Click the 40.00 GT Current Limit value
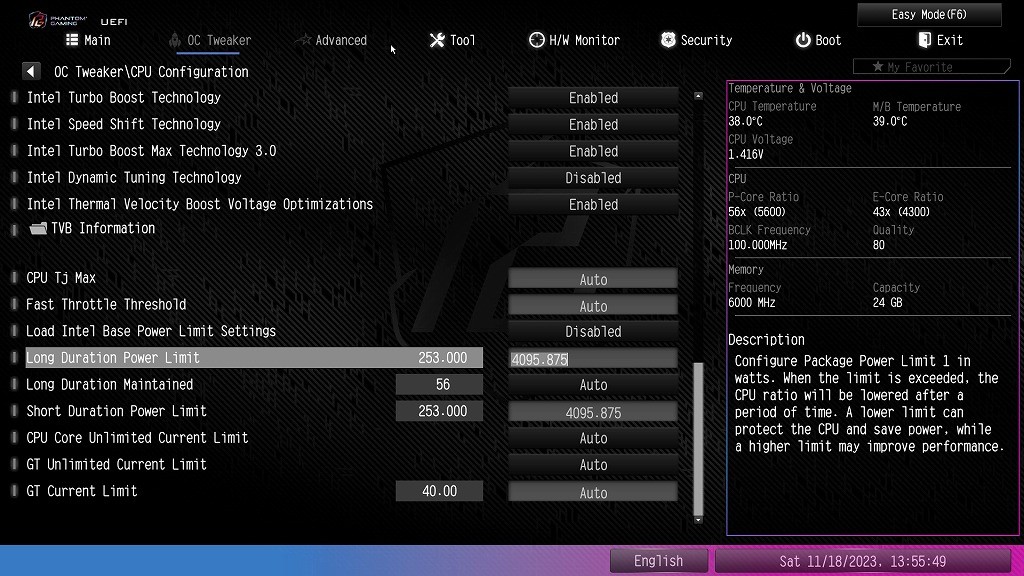Screen dimensions: 1024x576 click(x=440, y=491)
